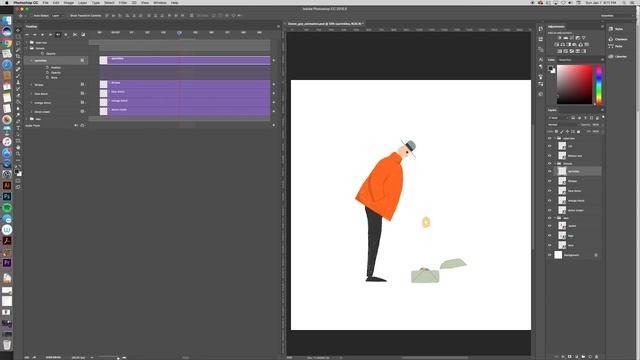
Task: Expand the orange donut track in Timeline
Action: pyautogui.click(x=31, y=102)
